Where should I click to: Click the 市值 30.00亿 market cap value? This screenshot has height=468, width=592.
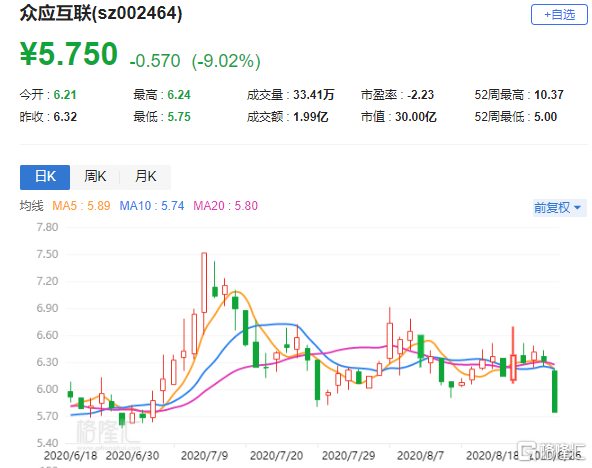399,117
